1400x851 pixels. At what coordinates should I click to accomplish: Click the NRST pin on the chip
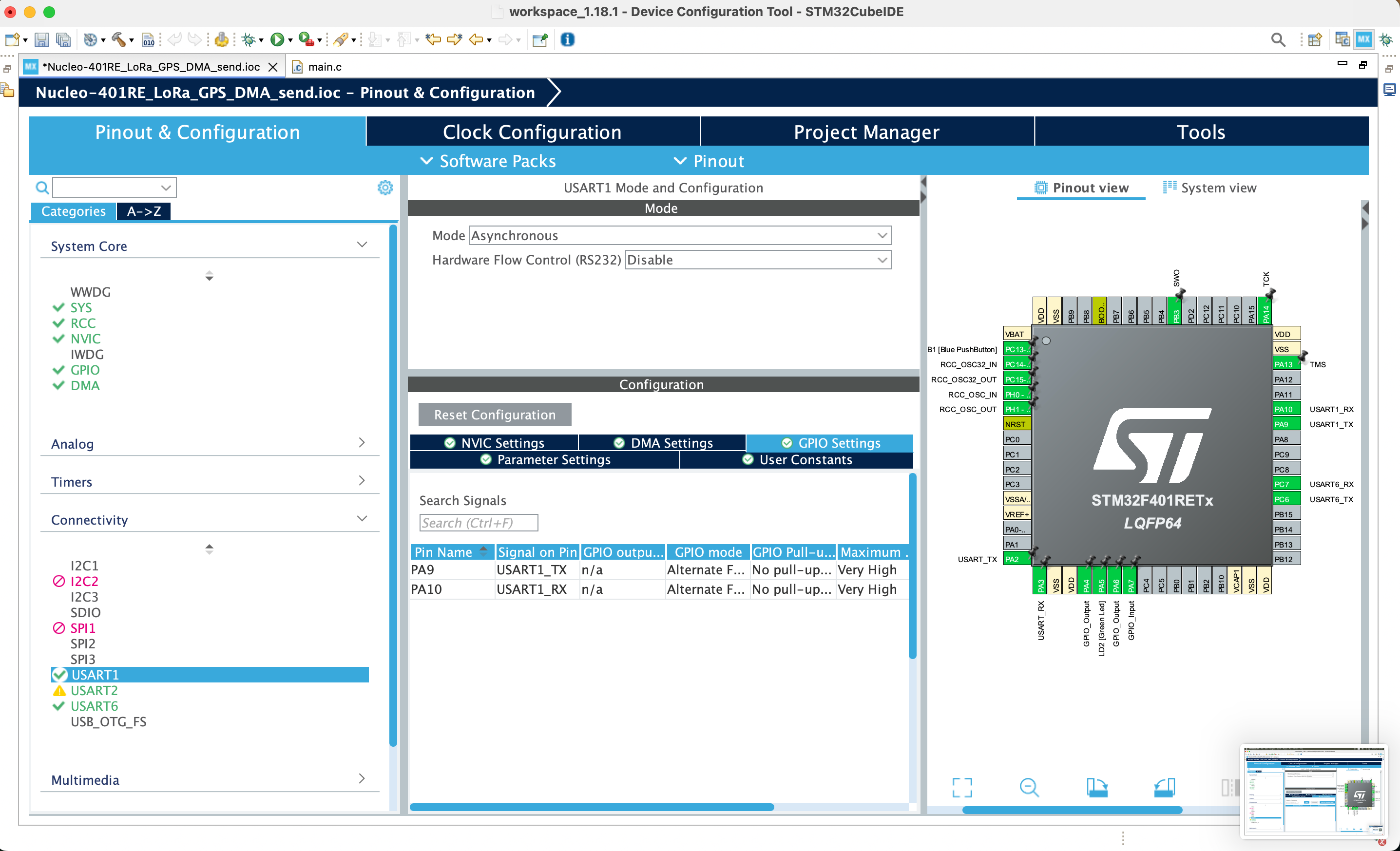[x=1016, y=424]
